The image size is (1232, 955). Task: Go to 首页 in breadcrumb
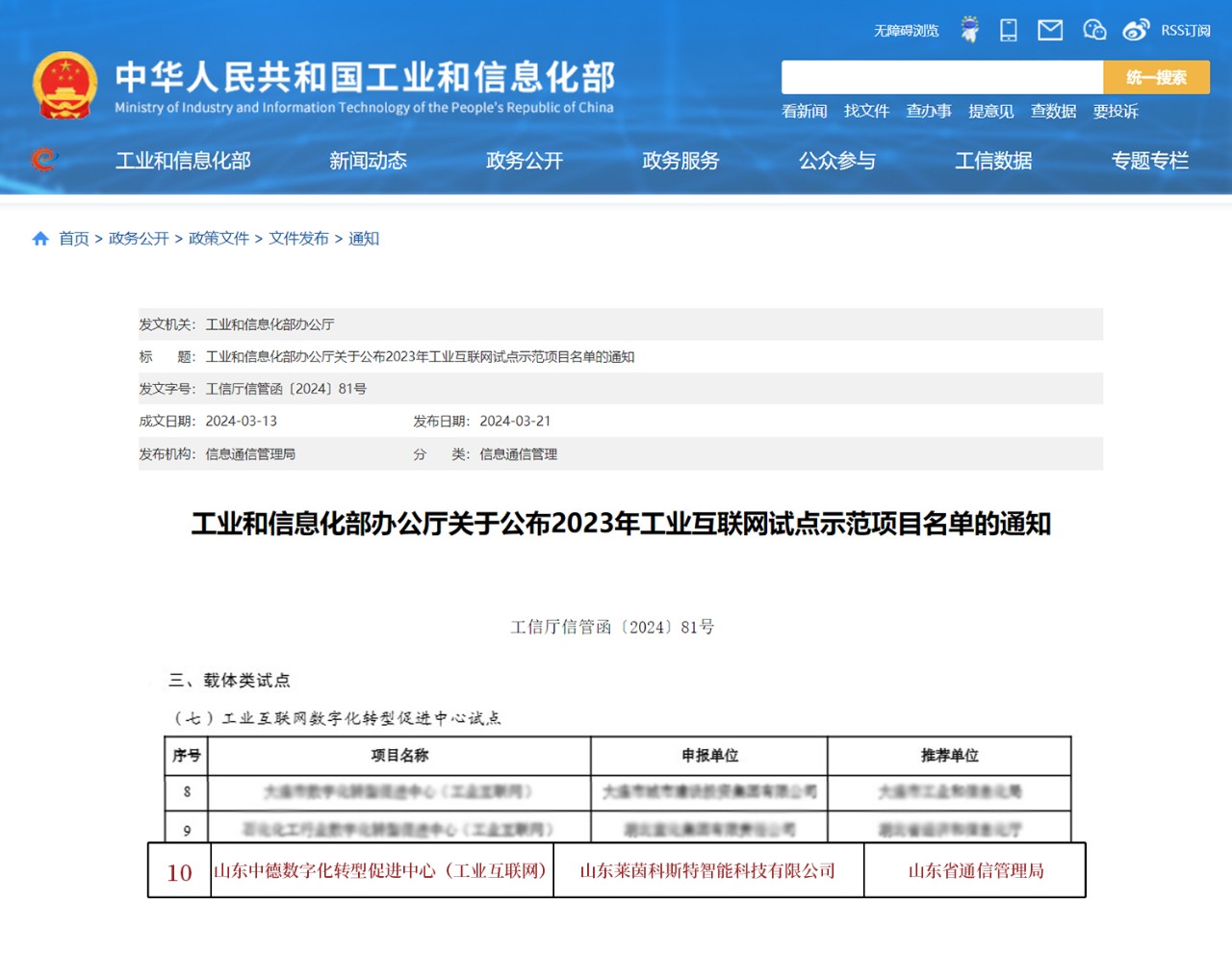[x=74, y=239]
